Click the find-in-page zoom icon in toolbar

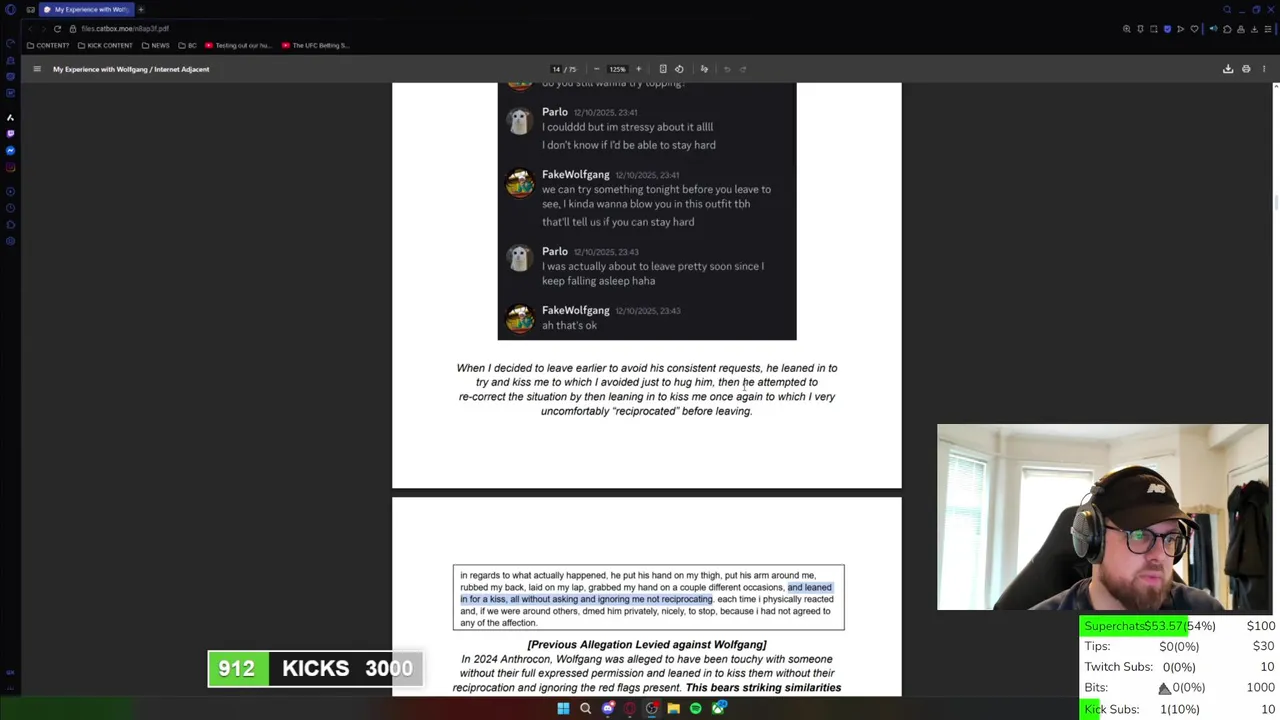pyautogui.click(x=1127, y=29)
